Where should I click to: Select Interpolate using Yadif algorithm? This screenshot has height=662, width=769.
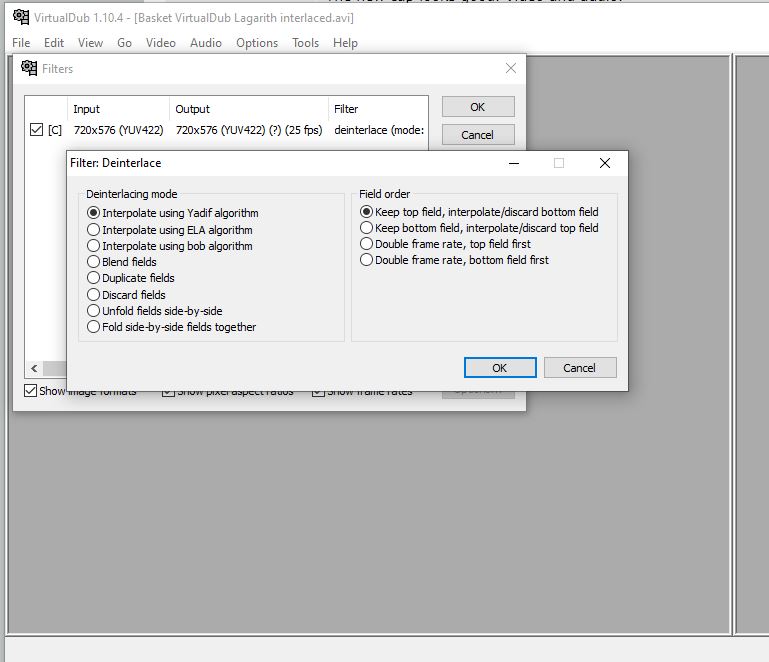(173, 213)
